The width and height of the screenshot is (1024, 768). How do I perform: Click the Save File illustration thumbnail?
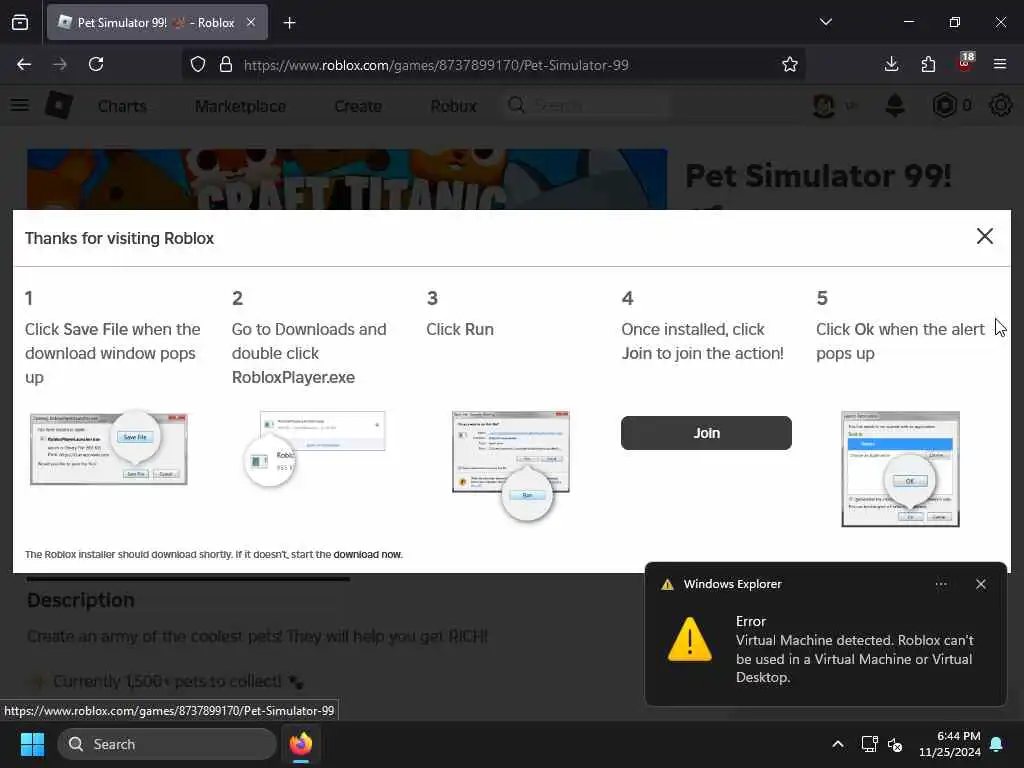pyautogui.click(x=108, y=447)
